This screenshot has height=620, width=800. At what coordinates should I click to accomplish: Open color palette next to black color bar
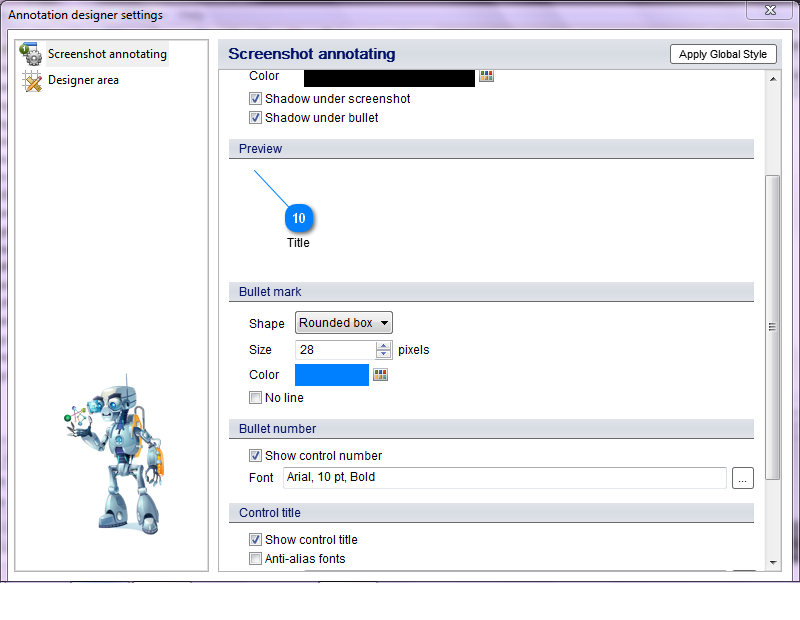[x=486, y=76]
